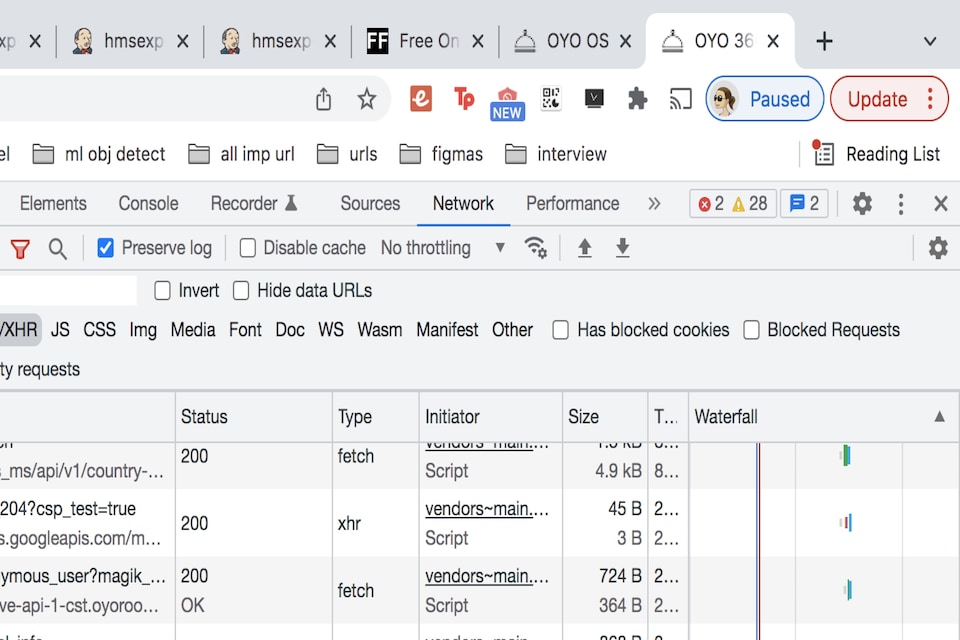Open network search with magnifier icon

click(58, 249)
